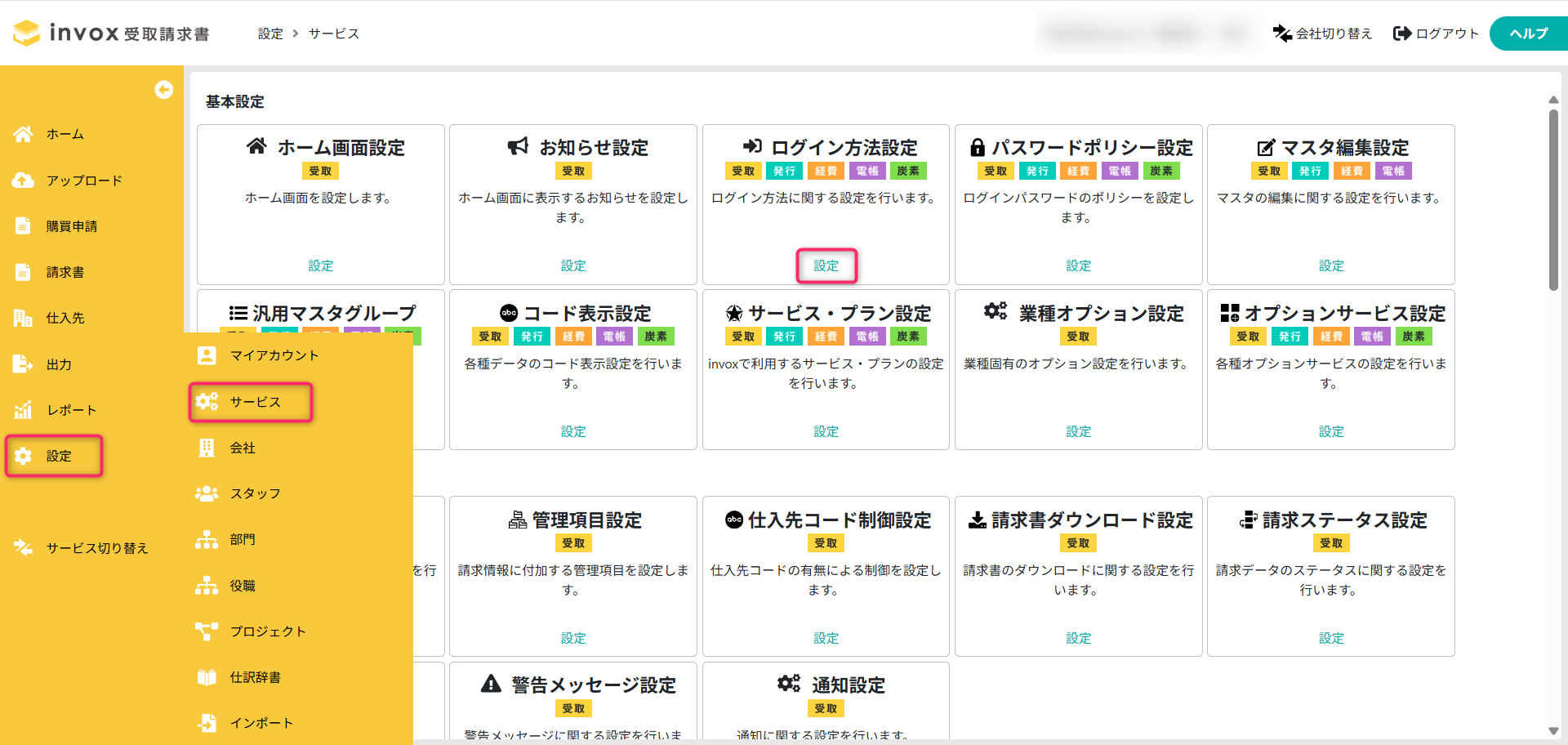Click the Home house icon in sidebar
1568x745 pixels.
pyautogui.click(x=23, y=134)
